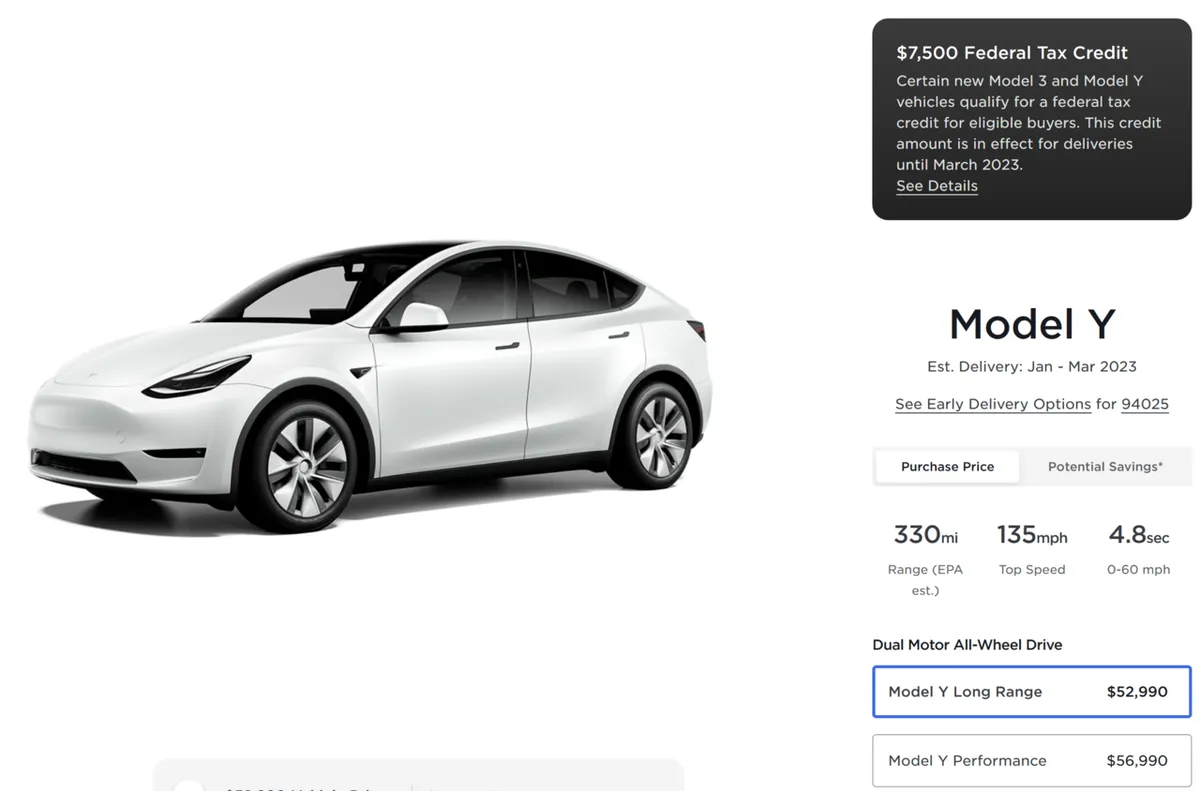Click the Model Y title heading
This screenshot has height=791, width=1200.
coord(1032,324)
